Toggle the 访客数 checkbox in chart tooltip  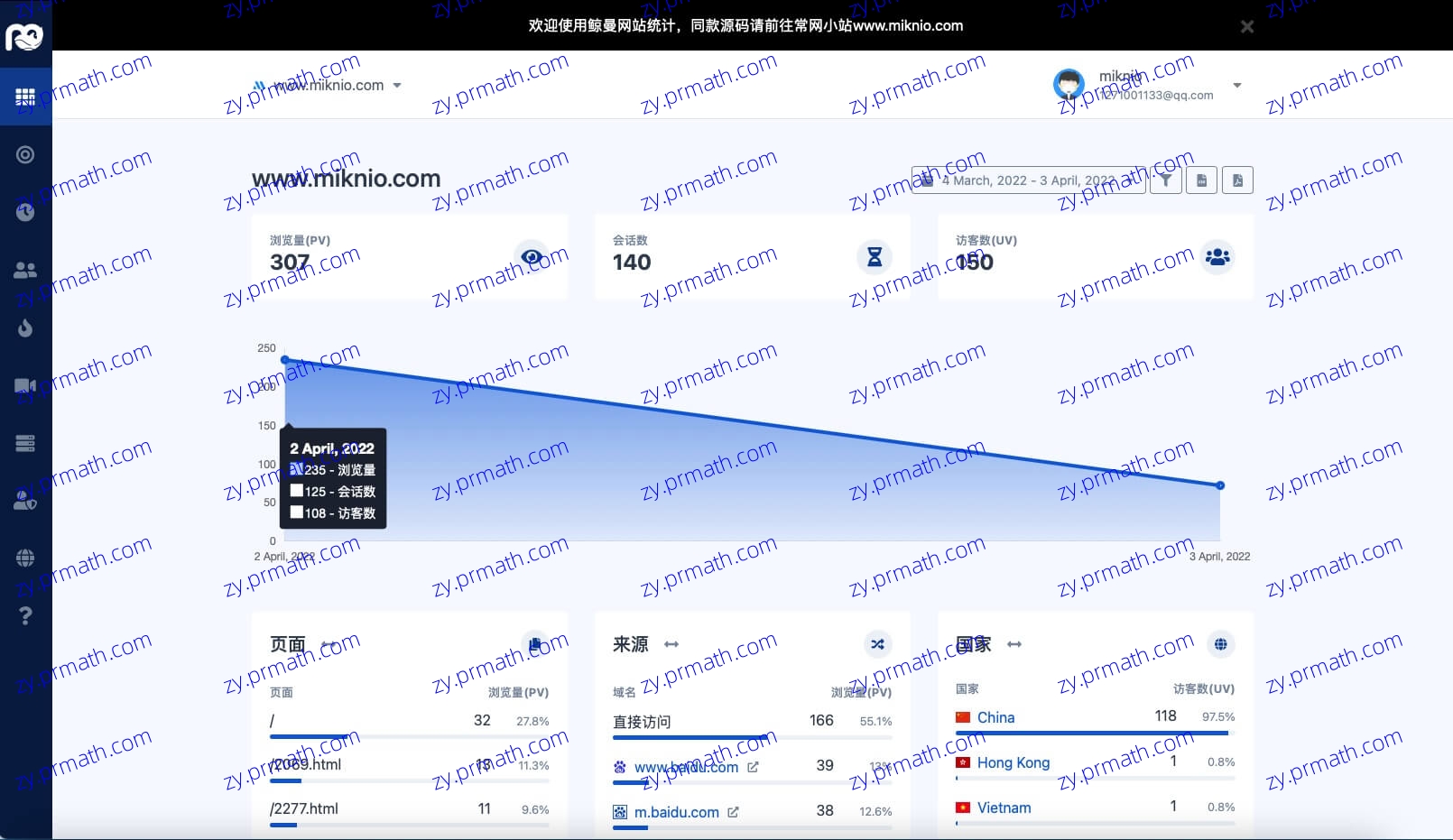297,512
